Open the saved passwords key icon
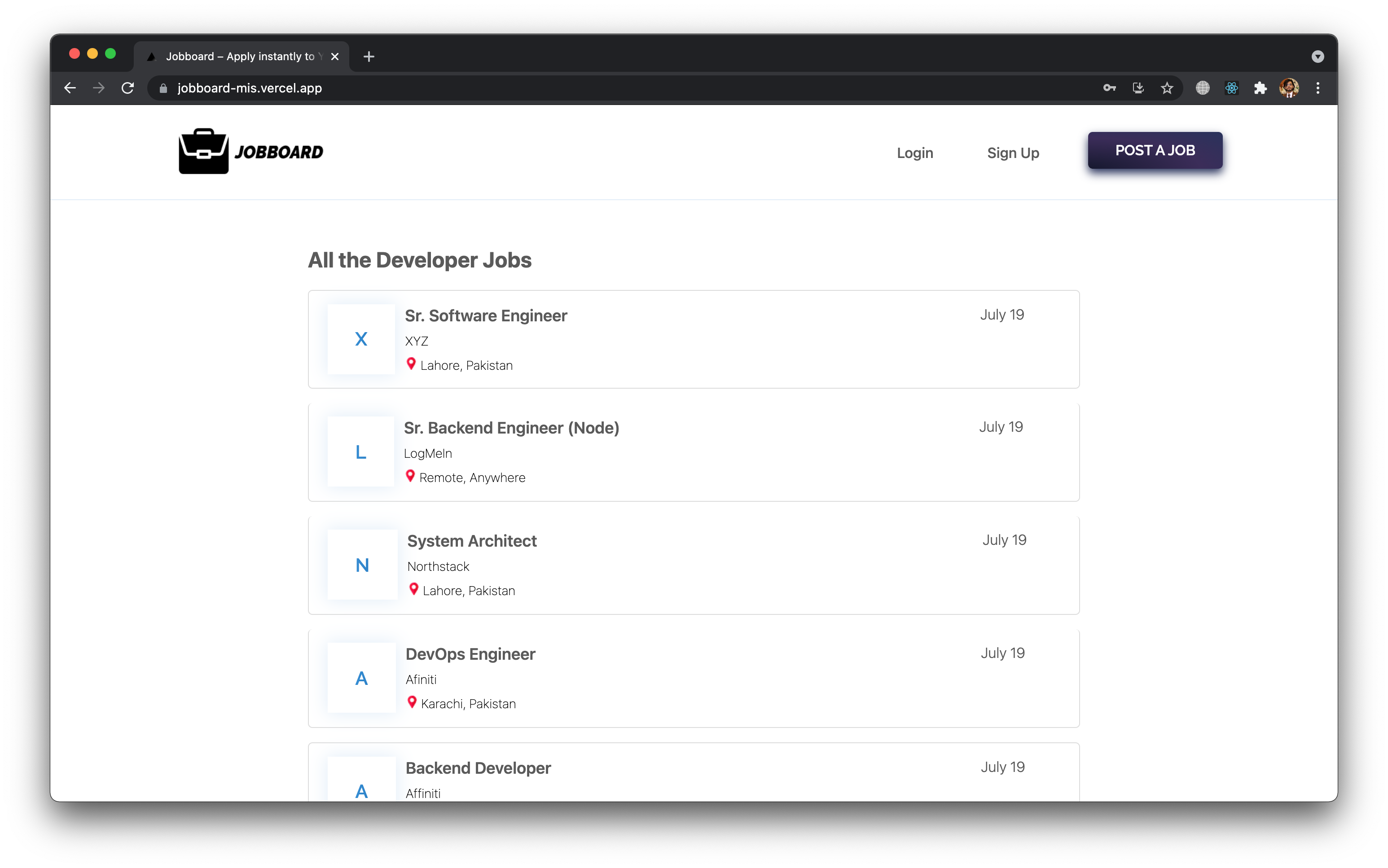Image resolution: width=1388 pixels, height=868 pixels. 1109,88
